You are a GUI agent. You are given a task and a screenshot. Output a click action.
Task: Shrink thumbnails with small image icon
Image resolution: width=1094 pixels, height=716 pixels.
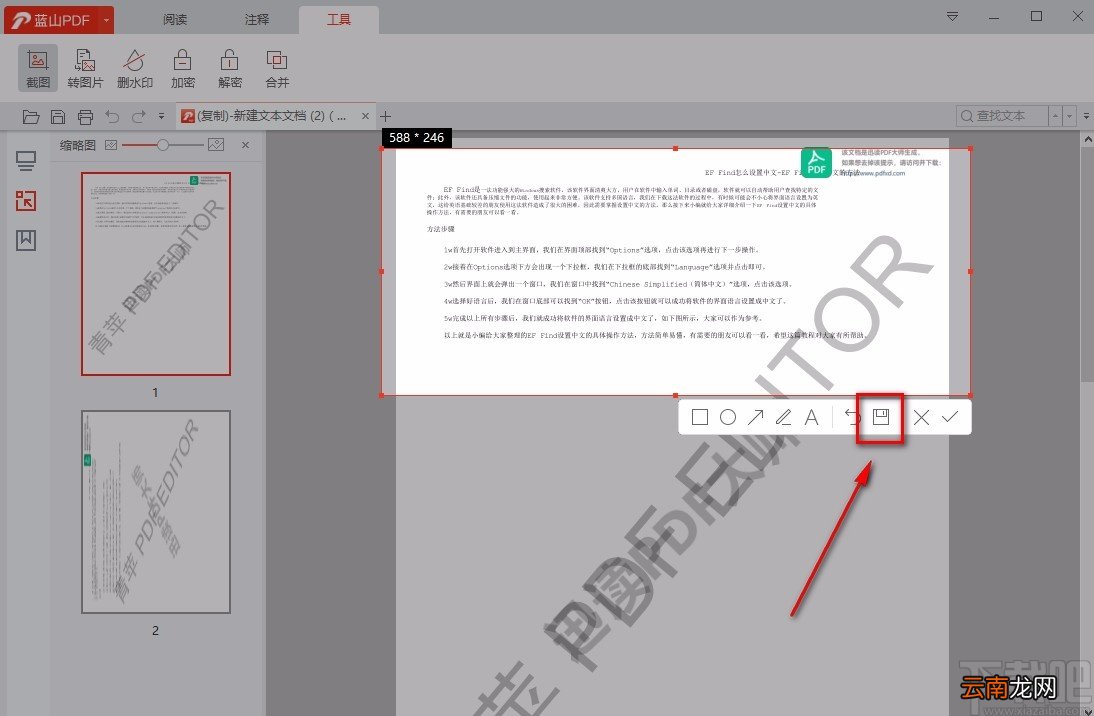111,145
